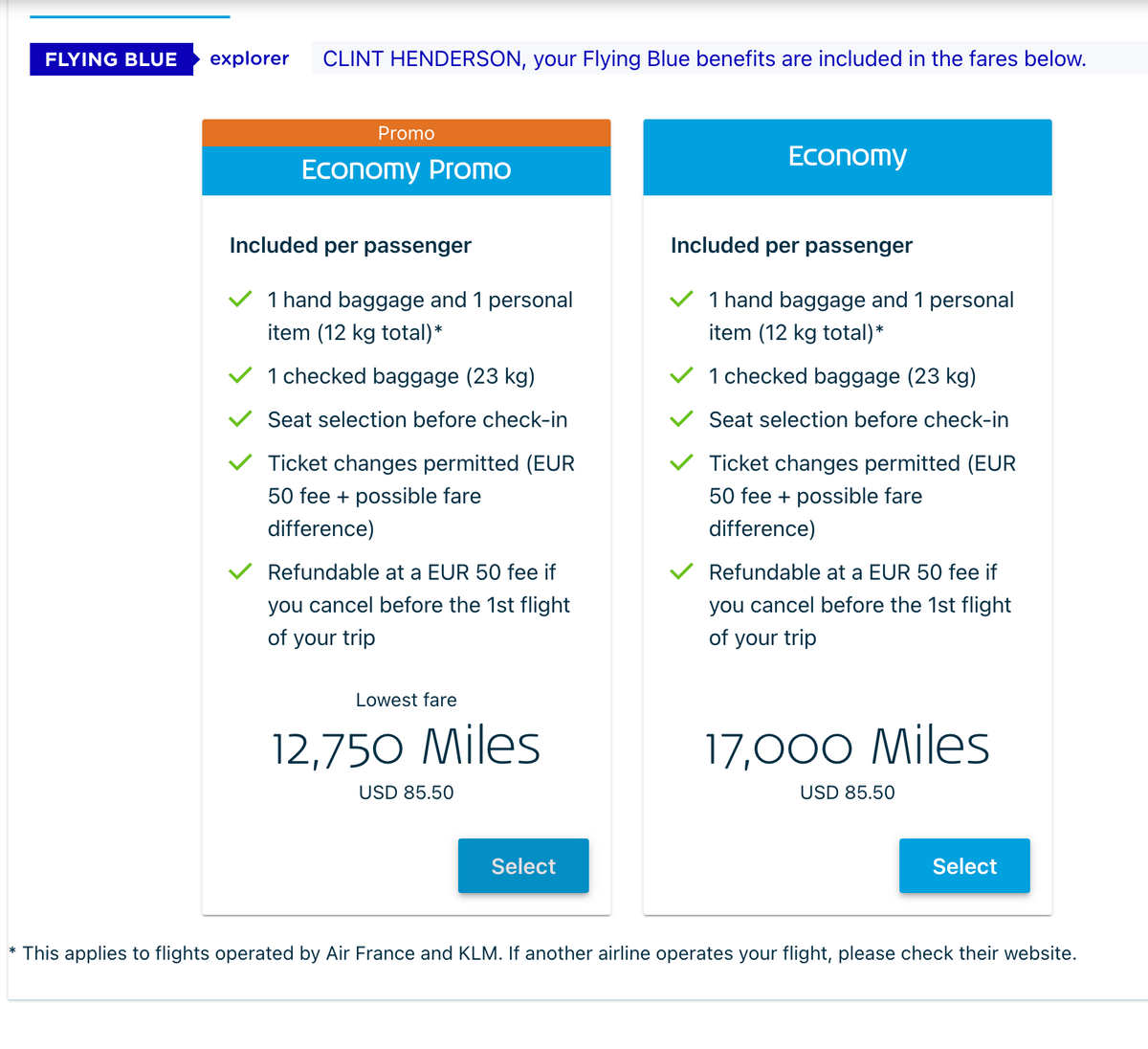Select the Economy fare
1148x1049 pixels.
click(964, 865)
